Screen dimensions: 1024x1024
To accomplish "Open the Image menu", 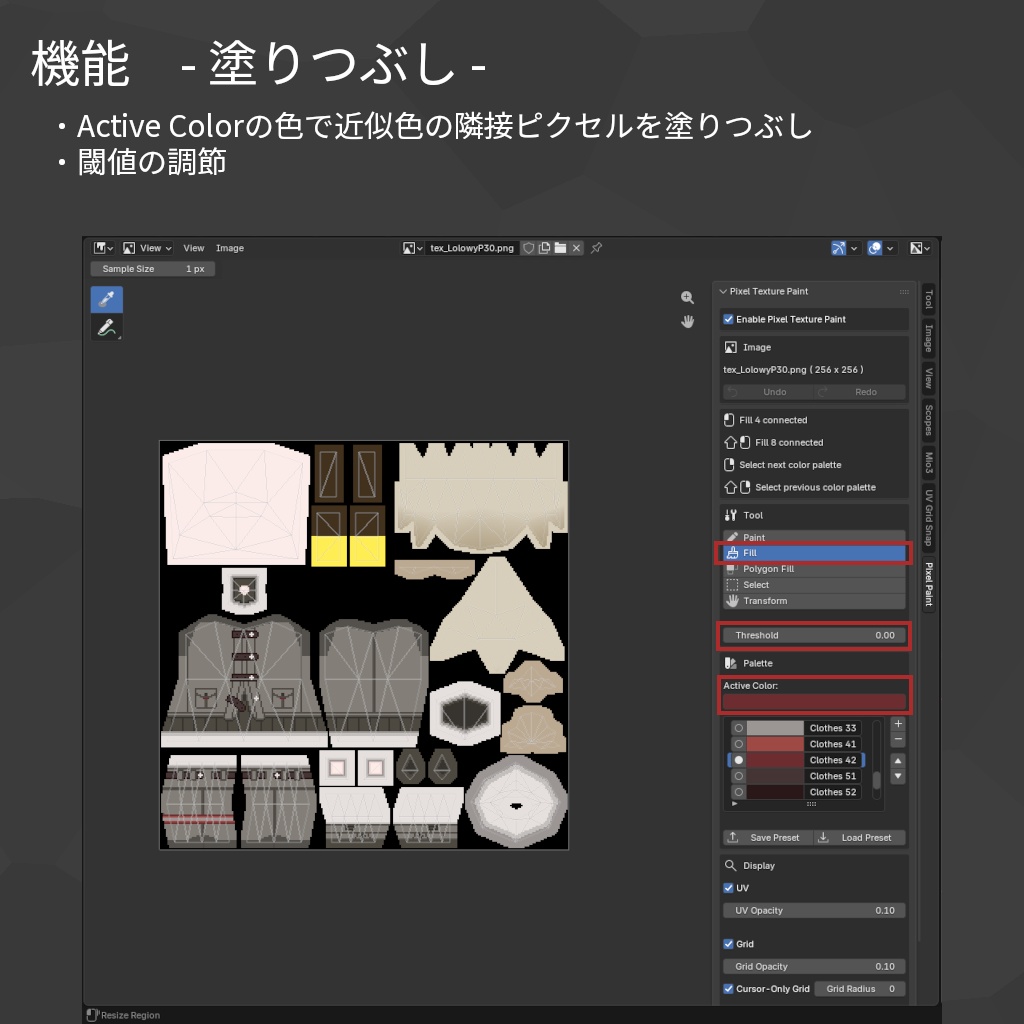I will point(230,248).
